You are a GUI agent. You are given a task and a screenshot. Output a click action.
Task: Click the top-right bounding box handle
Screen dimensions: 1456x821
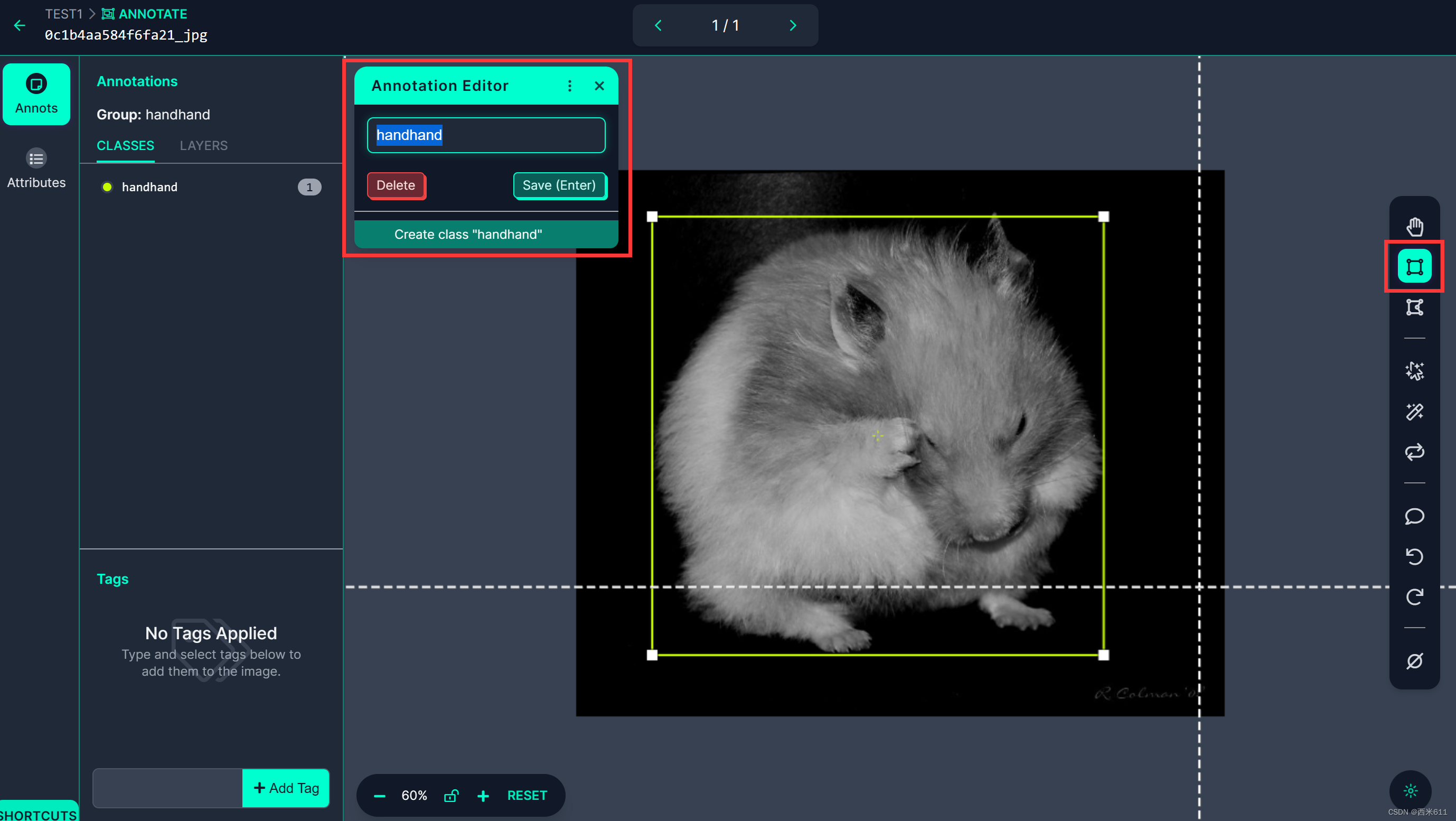(1103, 217)
